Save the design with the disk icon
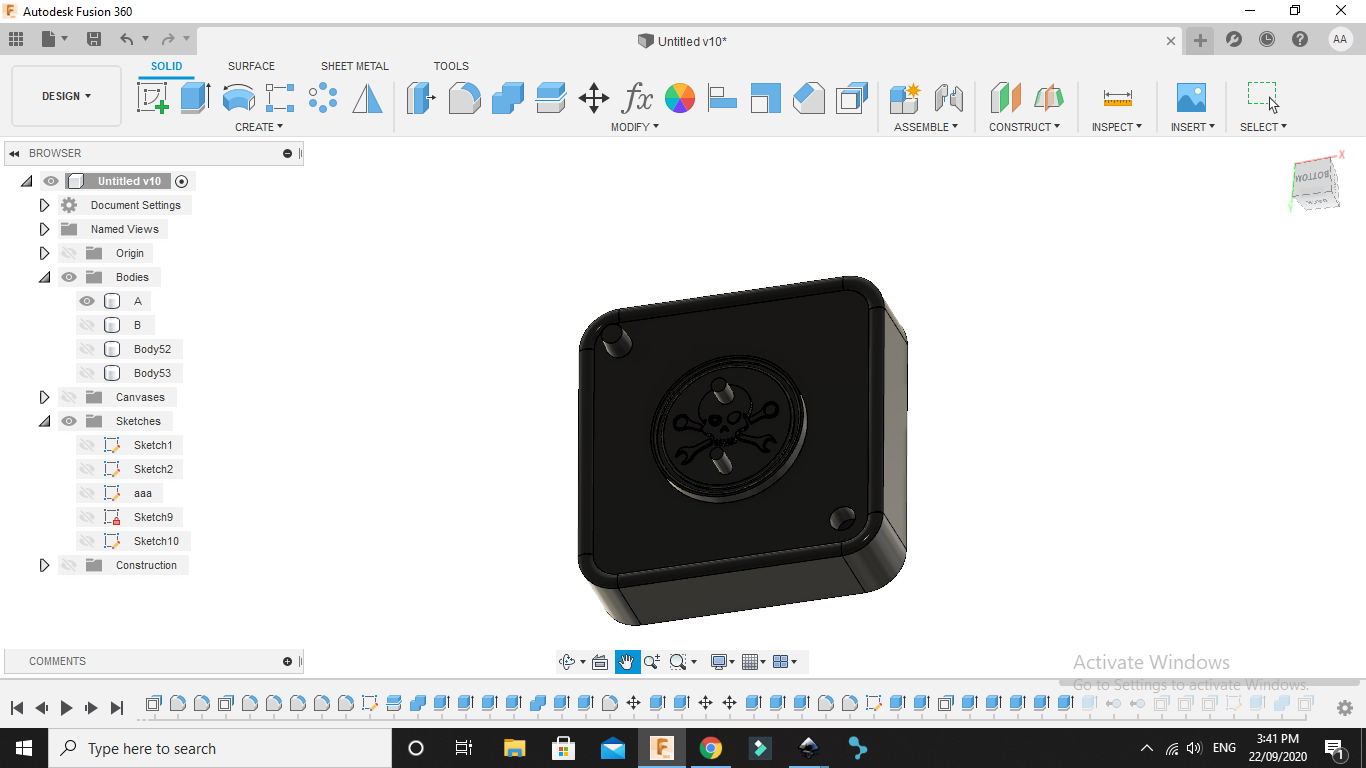This screenshot has width=1366, height=768. tap(94, 39)
